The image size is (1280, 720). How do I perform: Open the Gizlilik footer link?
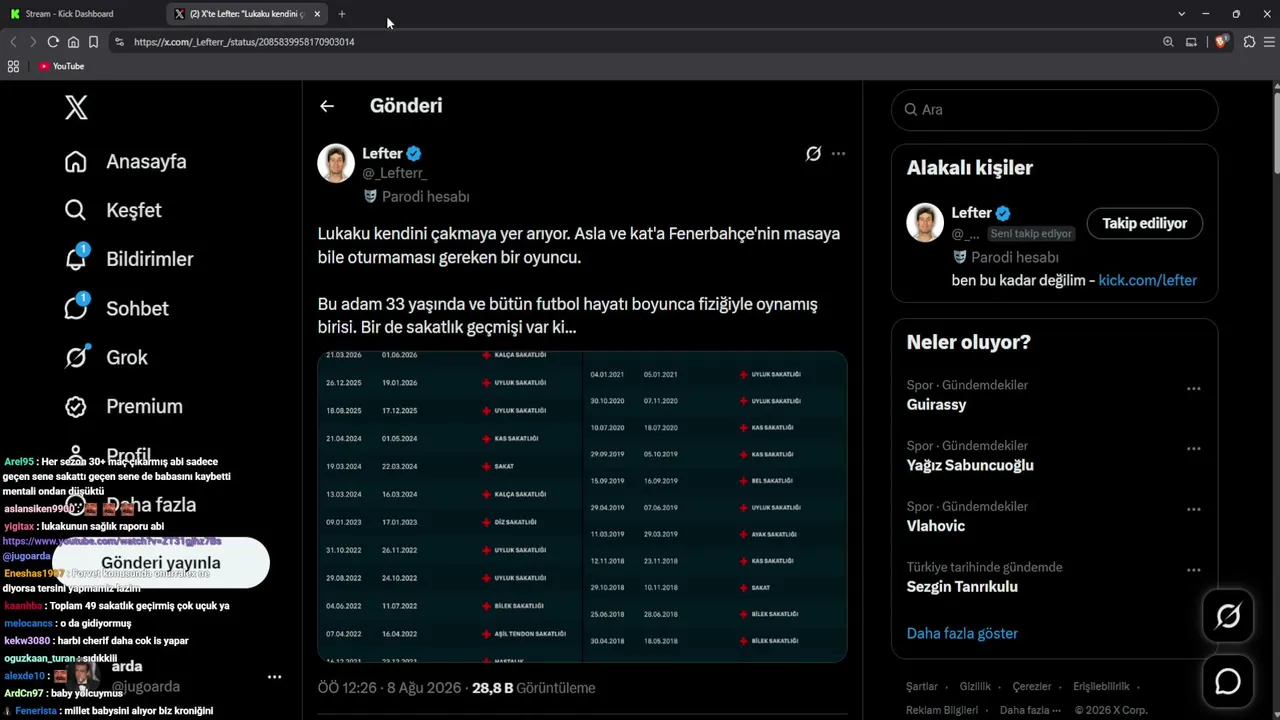(x=975, y=687)
